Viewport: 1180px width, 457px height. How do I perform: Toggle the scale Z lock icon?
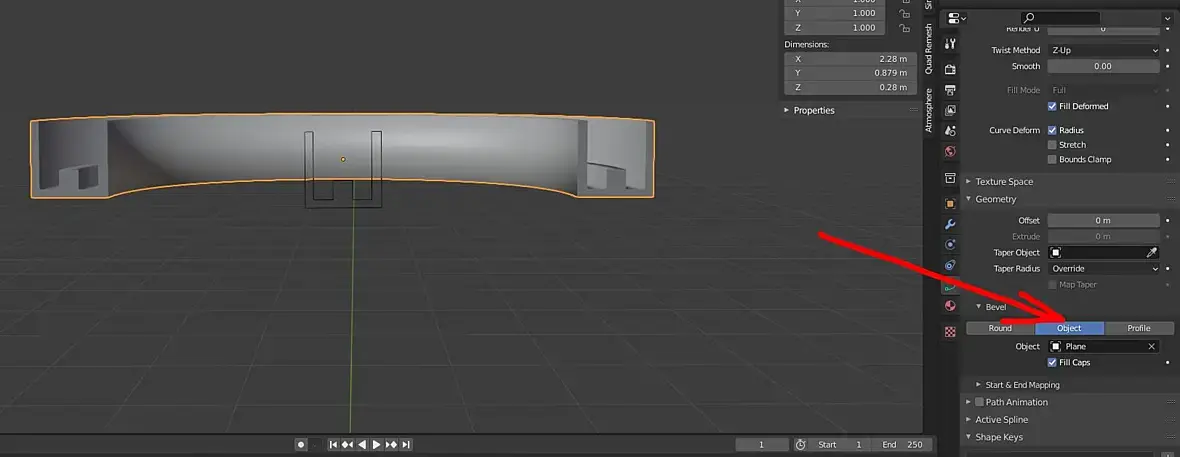[905, 28]
